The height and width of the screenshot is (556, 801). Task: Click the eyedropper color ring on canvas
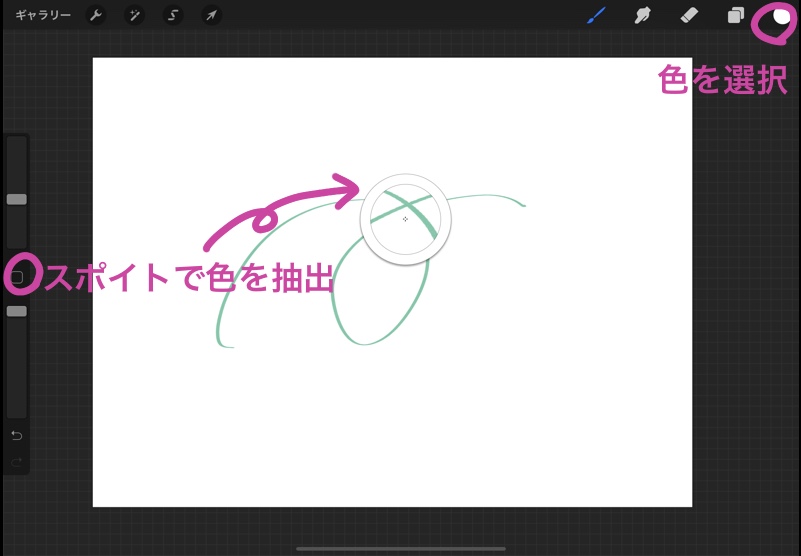(406, 219)
